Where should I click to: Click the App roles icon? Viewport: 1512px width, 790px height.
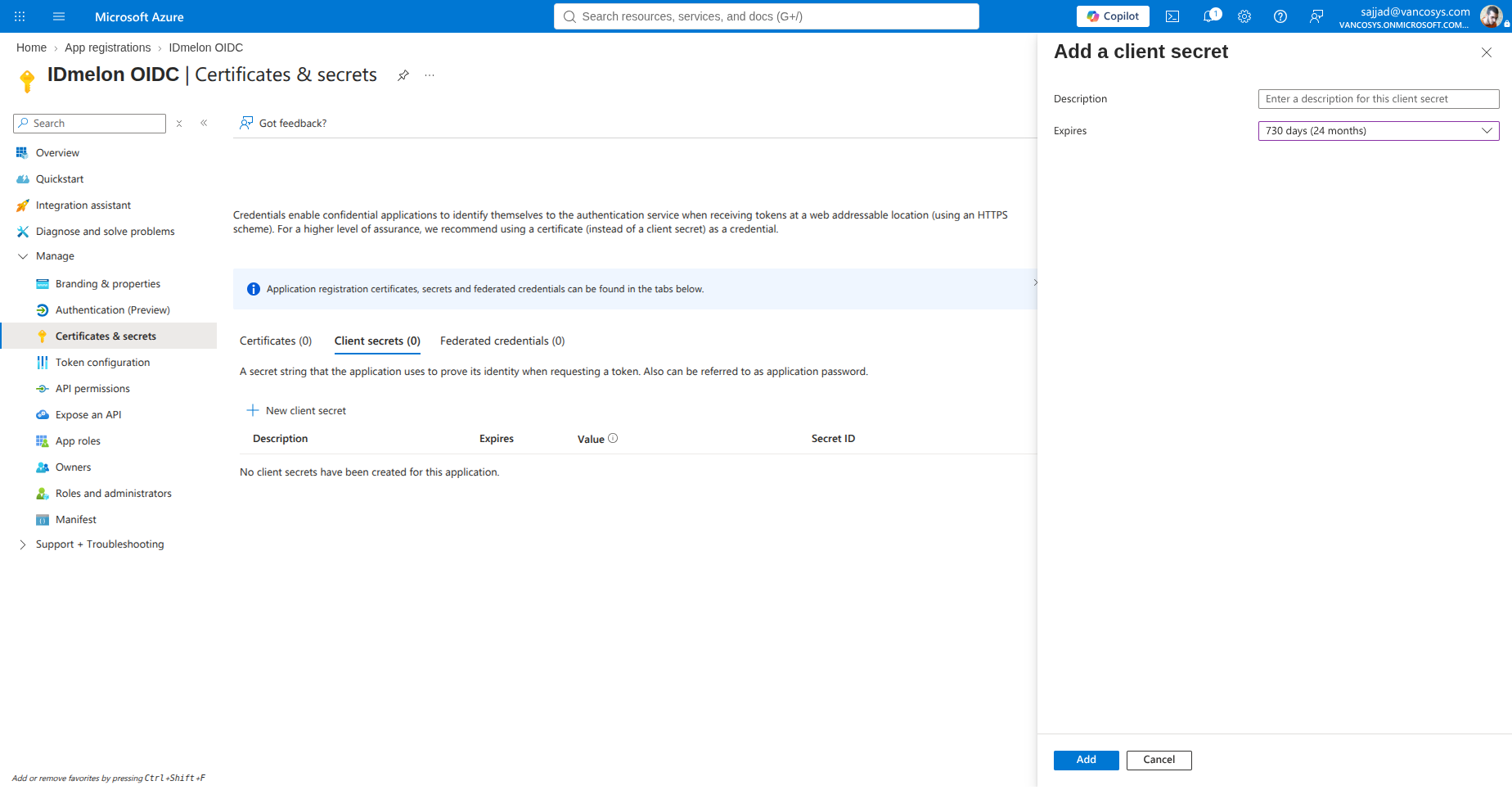tap(43, 441)
